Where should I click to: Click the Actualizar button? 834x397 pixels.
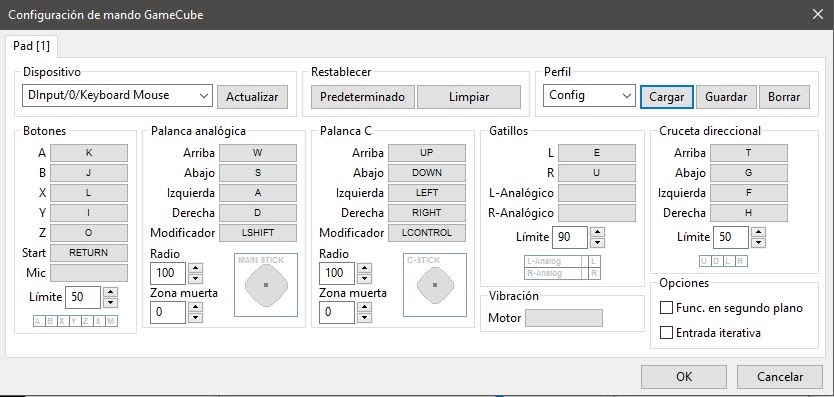tap(252, 97)
